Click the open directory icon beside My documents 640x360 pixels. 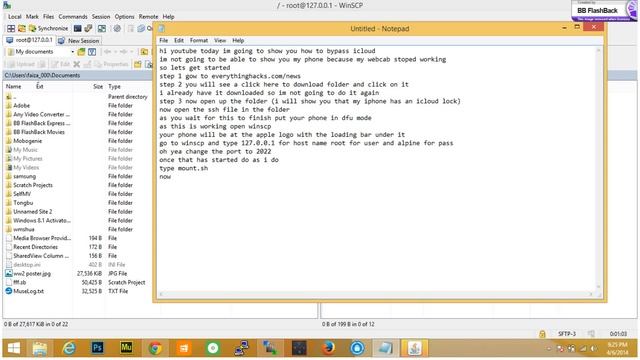point(81,52)
